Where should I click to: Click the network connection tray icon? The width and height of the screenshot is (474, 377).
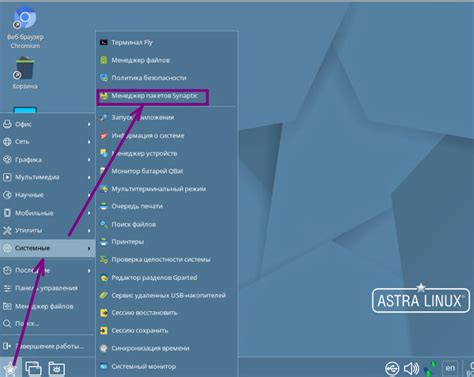[x=430, y=368]
